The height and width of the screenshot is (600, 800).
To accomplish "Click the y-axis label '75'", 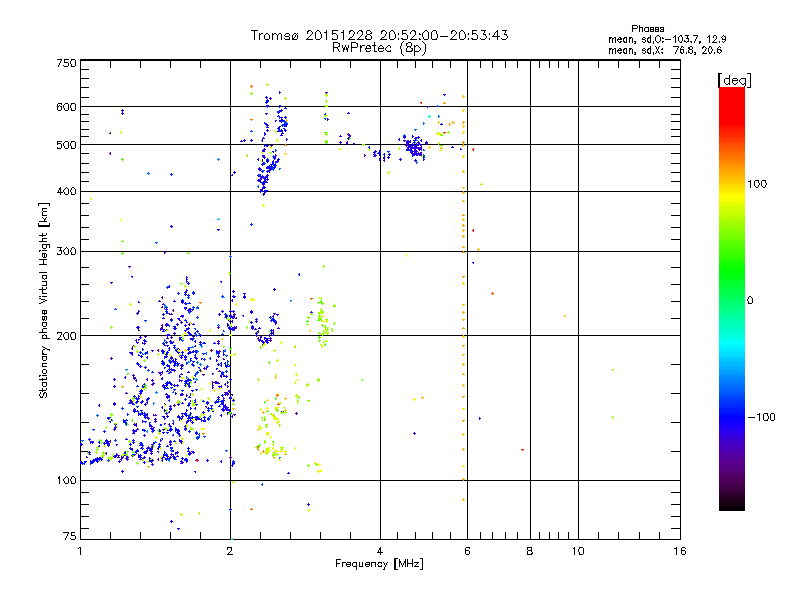I will point(70,536).
